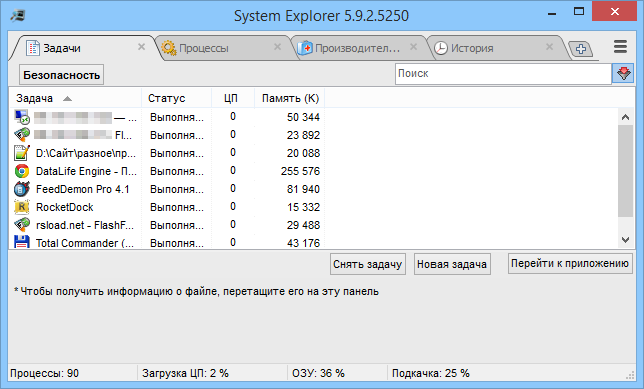Click the Задача sort arrow indicator

pos(67,99)
